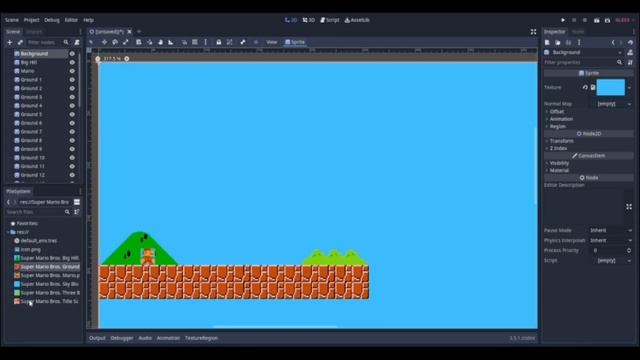
Task: Switch to the 3D workspace
Action: [x=309, y=20]
